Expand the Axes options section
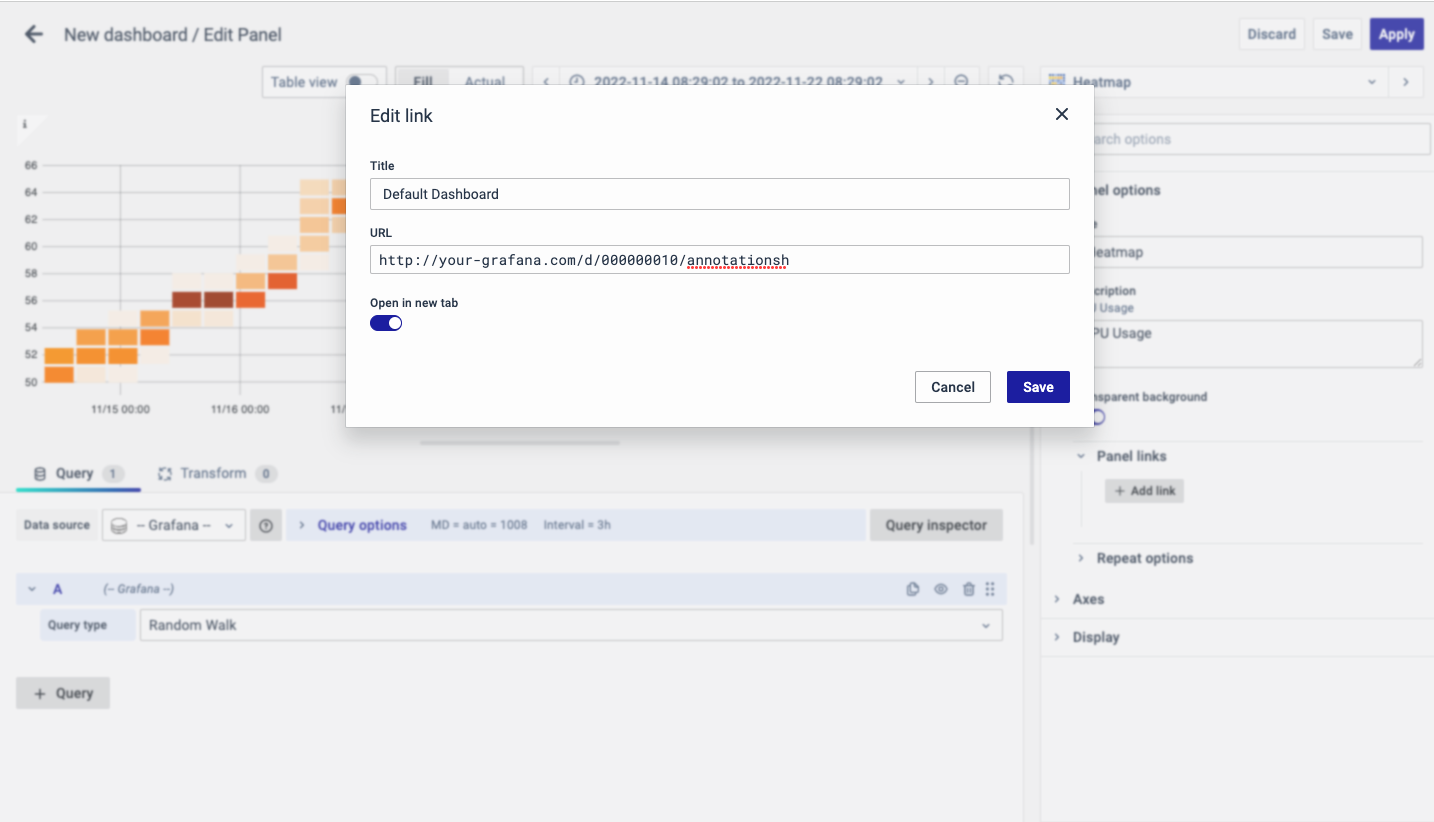Viewport: 1434px width, 822px height. [1088, 599]
